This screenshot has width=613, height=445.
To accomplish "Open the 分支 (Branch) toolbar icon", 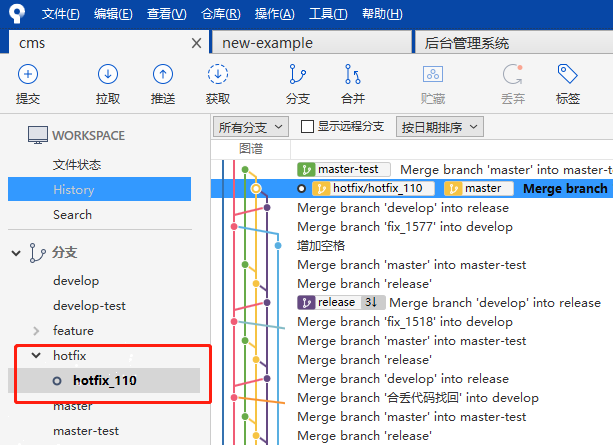I will (298, 84).
